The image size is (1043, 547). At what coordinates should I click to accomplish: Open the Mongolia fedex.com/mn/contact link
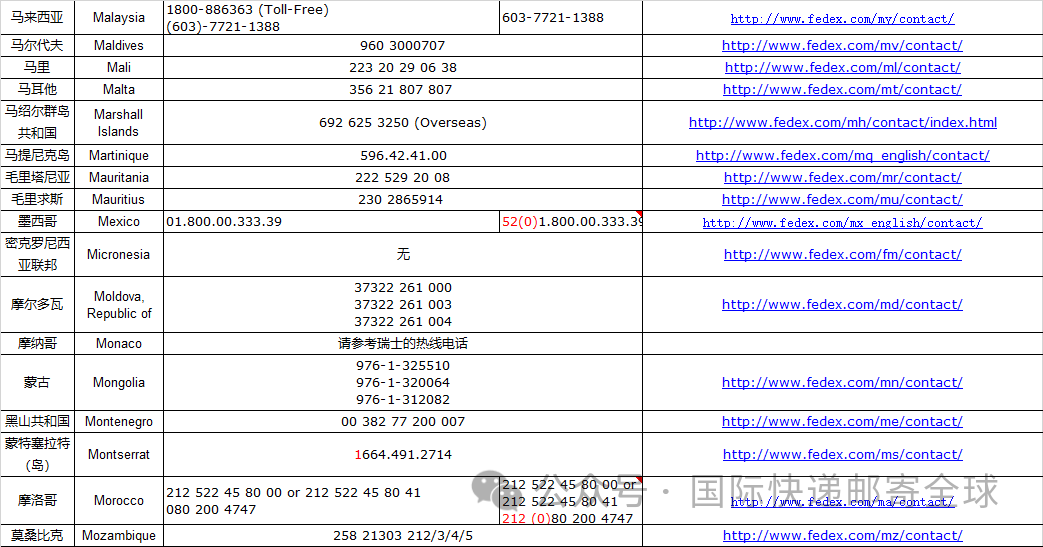[842, 383]
